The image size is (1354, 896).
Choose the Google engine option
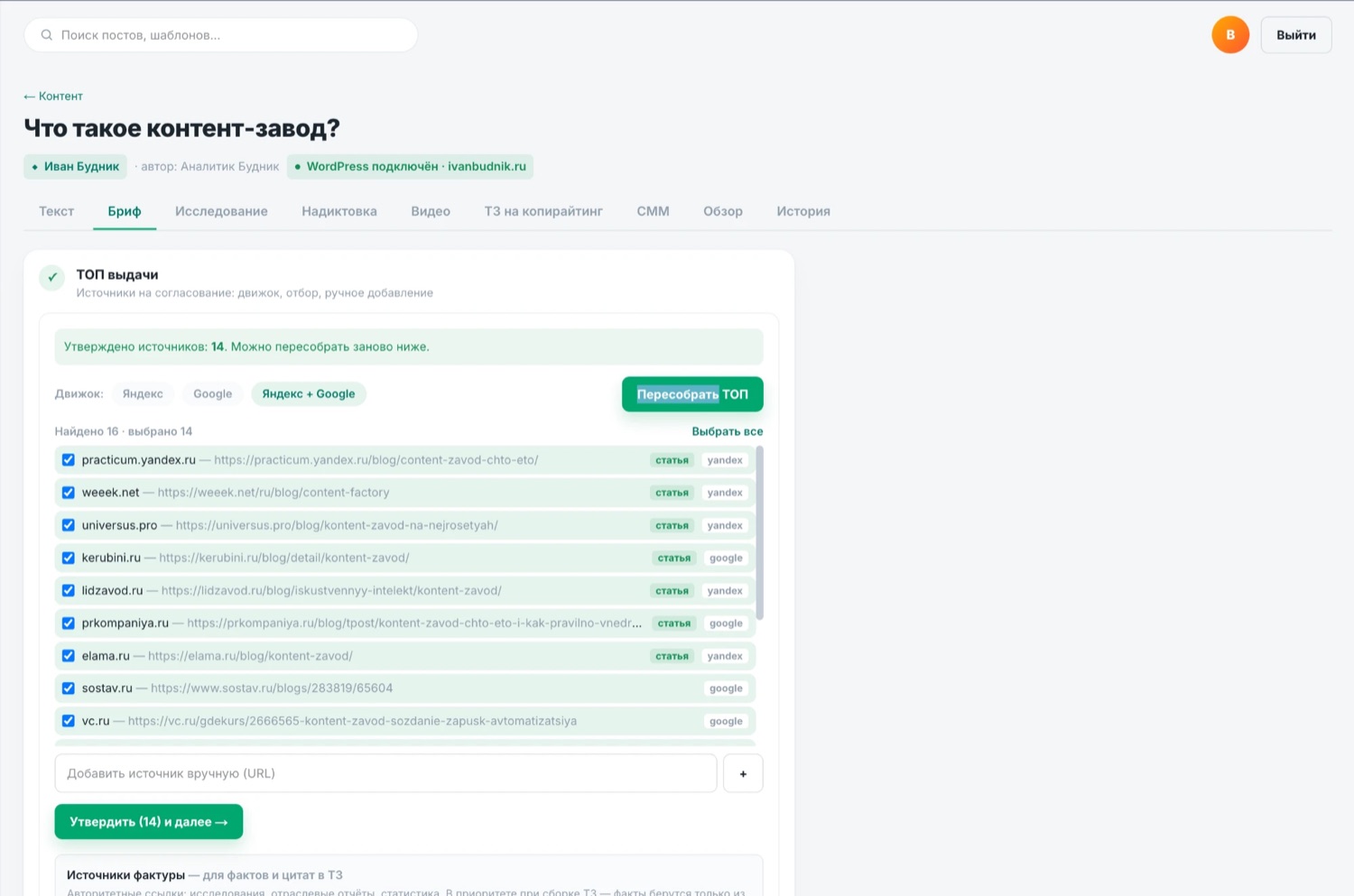click(x=213, y=394)
